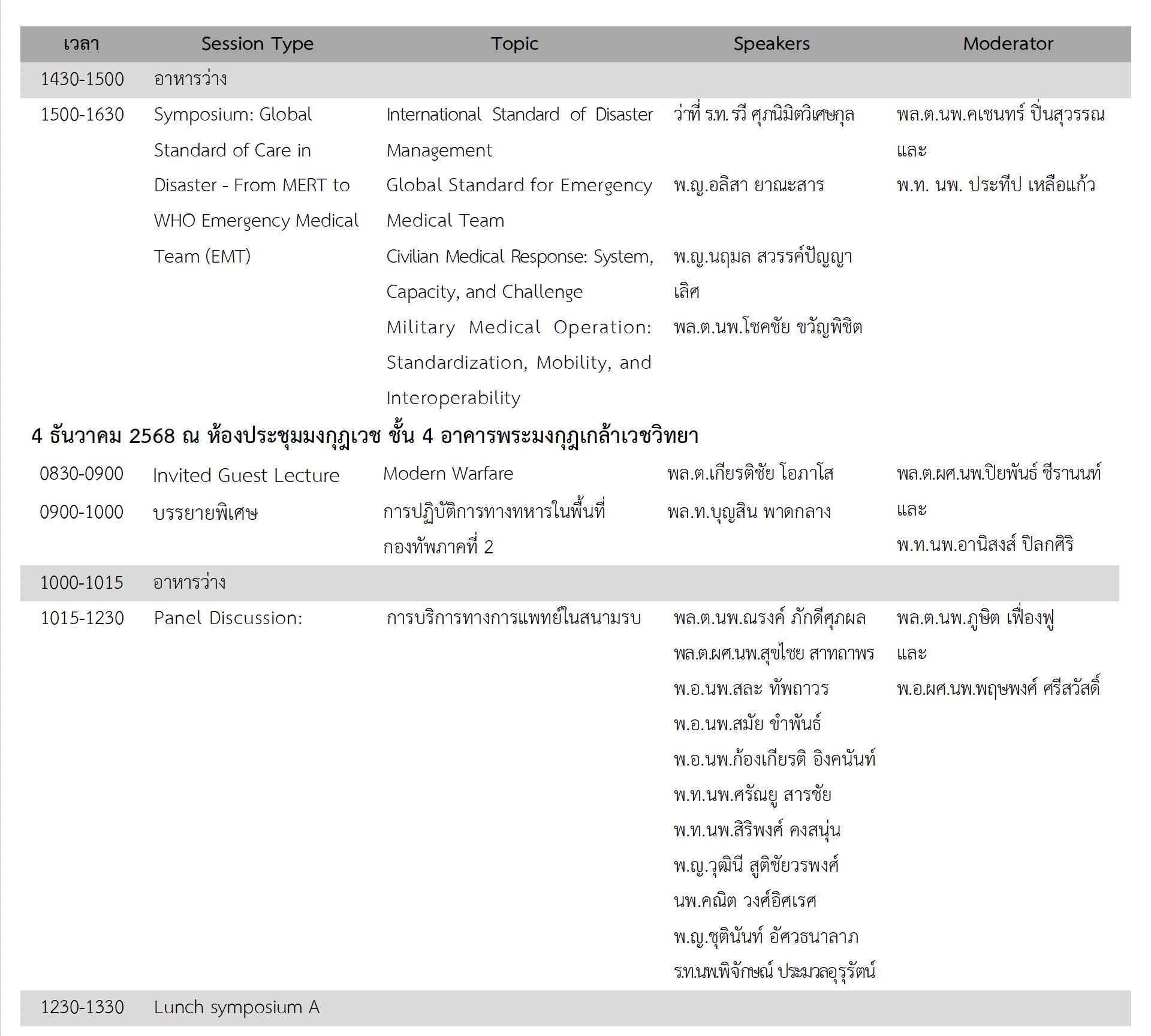Click panelist "พ.อ.นพ.สมัย ขำพันธ์"

(747, 724)
